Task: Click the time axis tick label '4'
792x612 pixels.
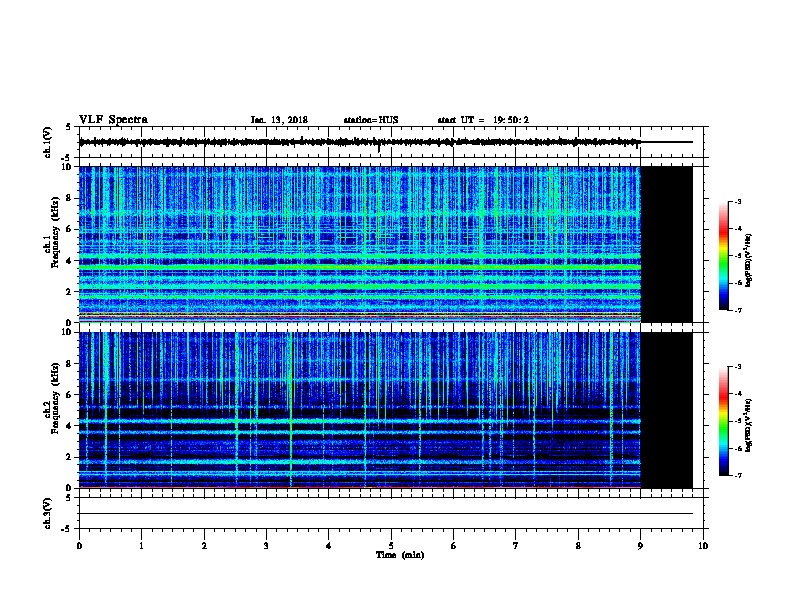Action: (329, 546)
